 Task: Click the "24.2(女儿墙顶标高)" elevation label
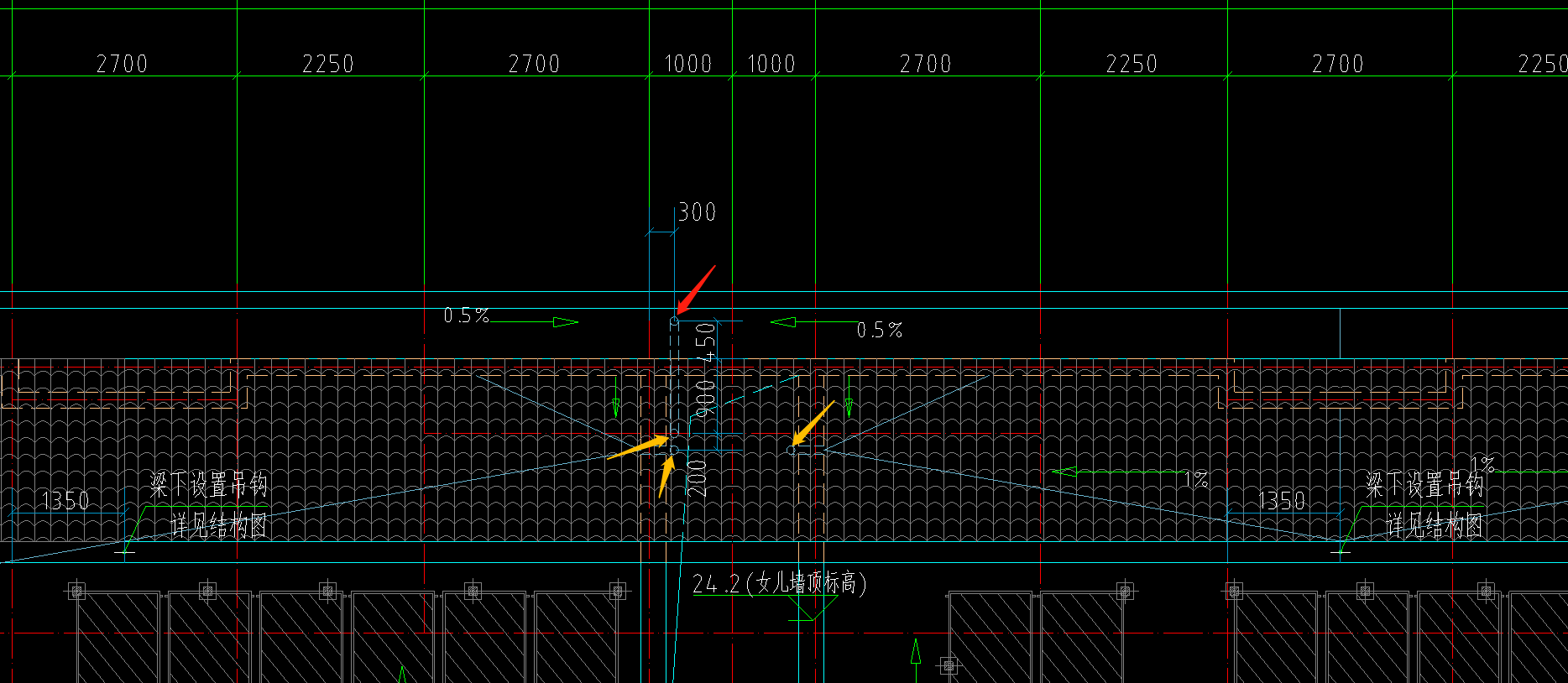779,582
